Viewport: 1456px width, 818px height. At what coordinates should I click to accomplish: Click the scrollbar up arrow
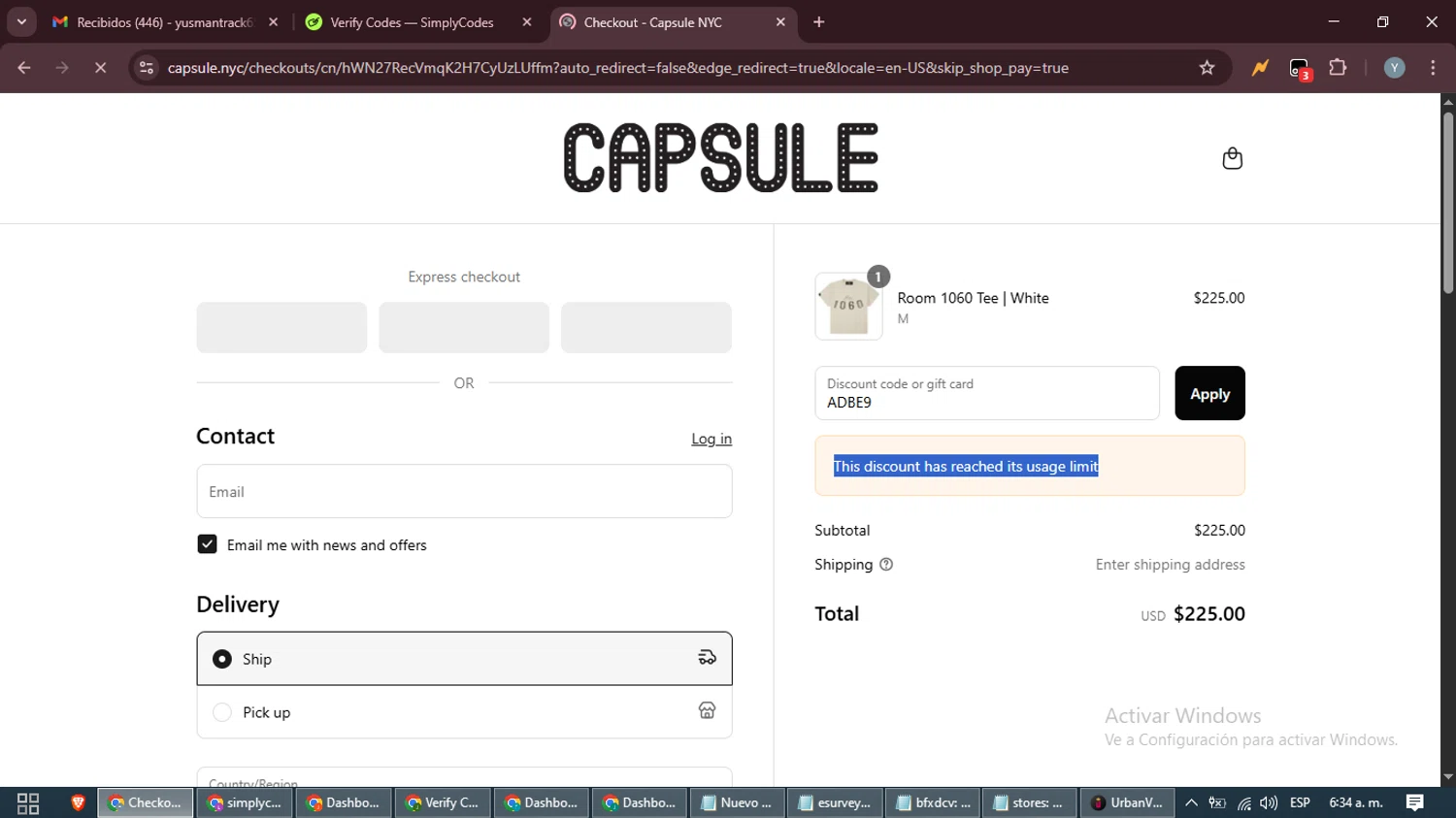tap(1448, 101)
